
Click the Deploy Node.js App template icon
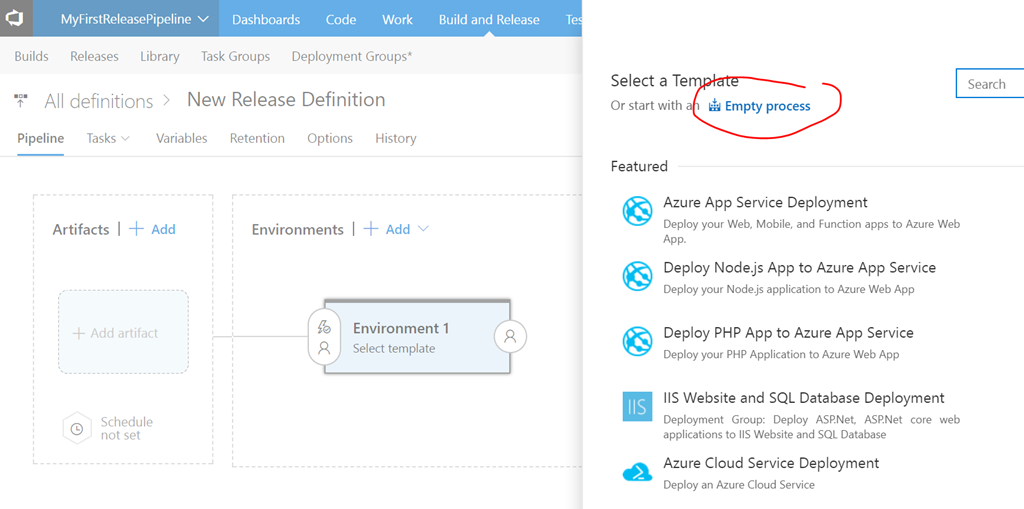point(637,276)
